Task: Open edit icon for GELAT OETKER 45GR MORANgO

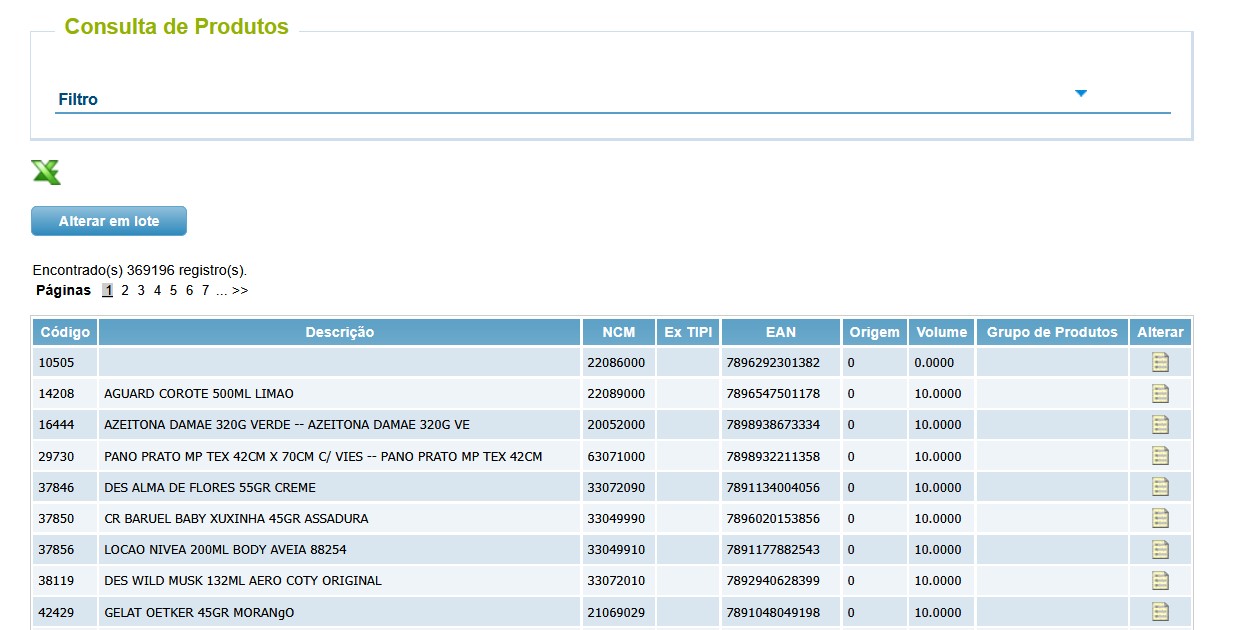Action: click(1160, 611)
